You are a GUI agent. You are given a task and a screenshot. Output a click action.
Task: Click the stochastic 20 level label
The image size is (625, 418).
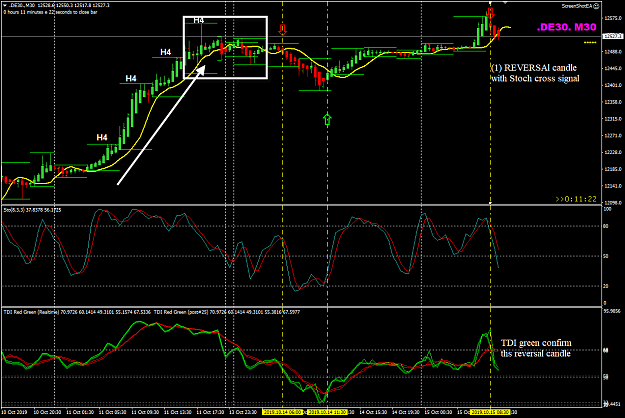pos(606,286)
